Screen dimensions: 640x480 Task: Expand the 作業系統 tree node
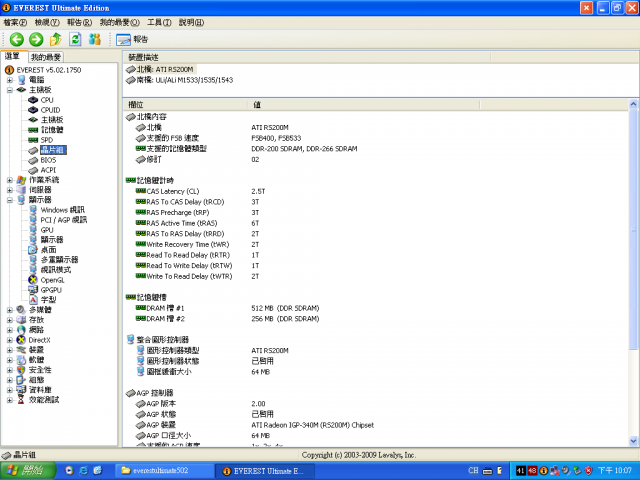click(9, 180)
